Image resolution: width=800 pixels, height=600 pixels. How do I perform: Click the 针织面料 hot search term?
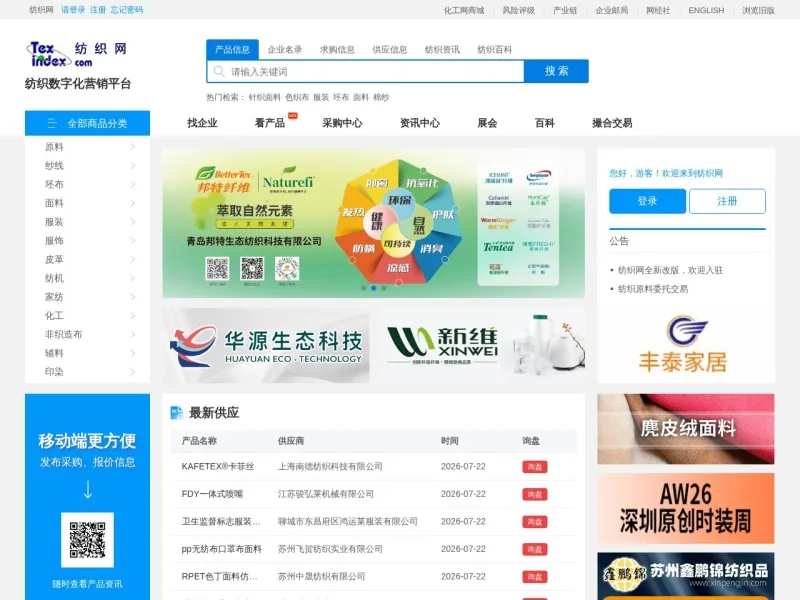coord(265,97)
